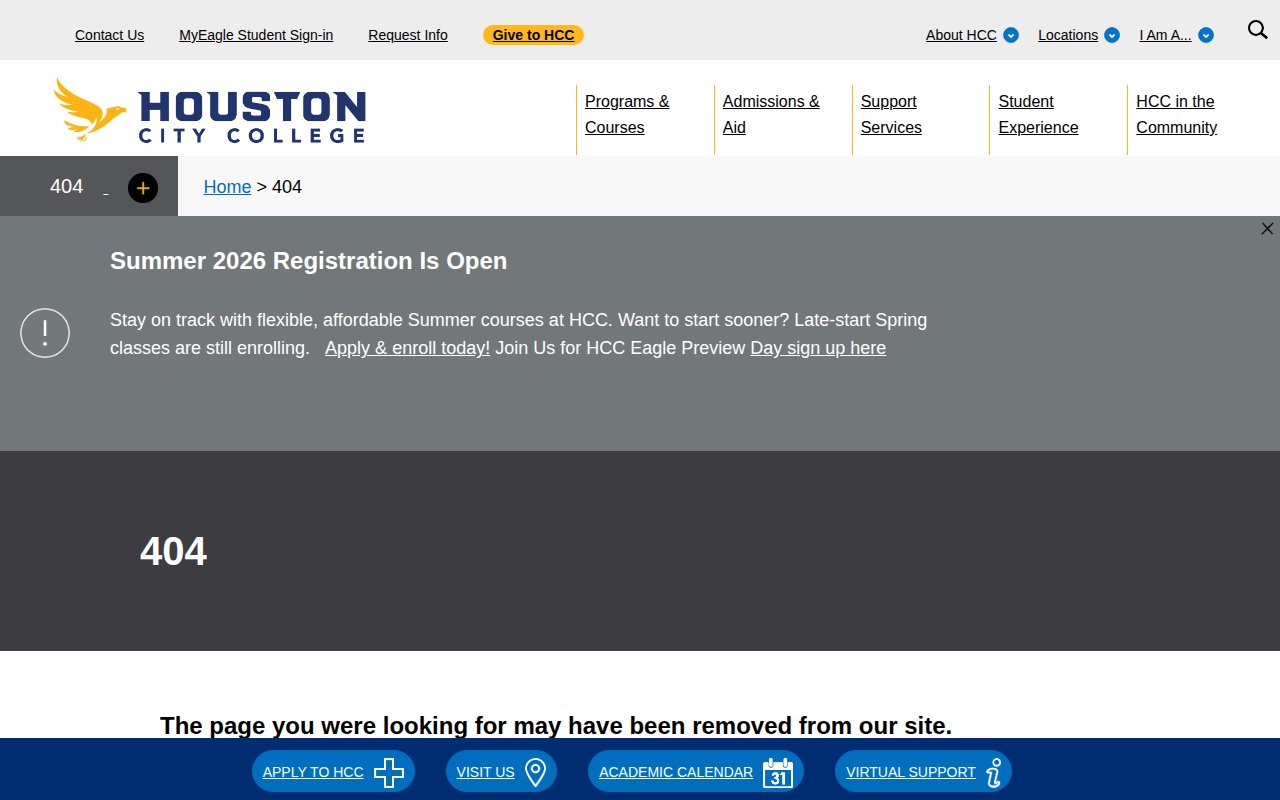Click the Home breadcrumb link
Viewport: 1280px width, 800px height.
pos(227,187)
